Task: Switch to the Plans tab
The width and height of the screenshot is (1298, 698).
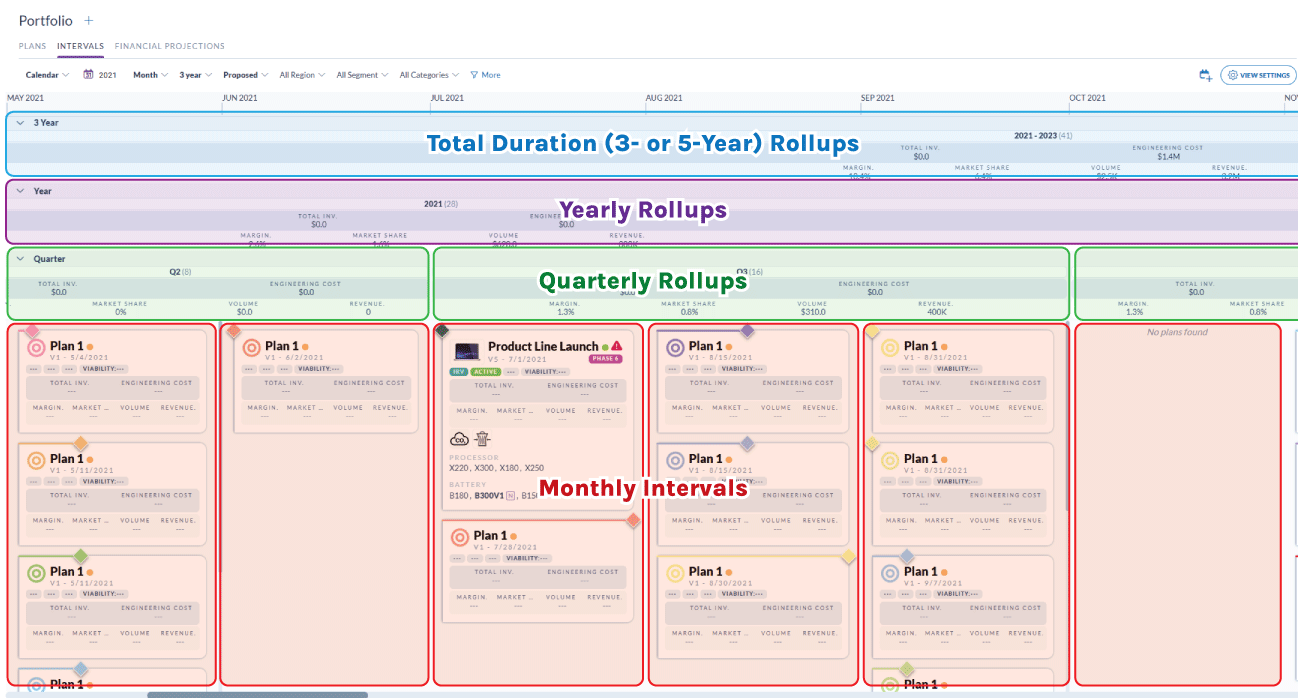Action: point(33,46)
